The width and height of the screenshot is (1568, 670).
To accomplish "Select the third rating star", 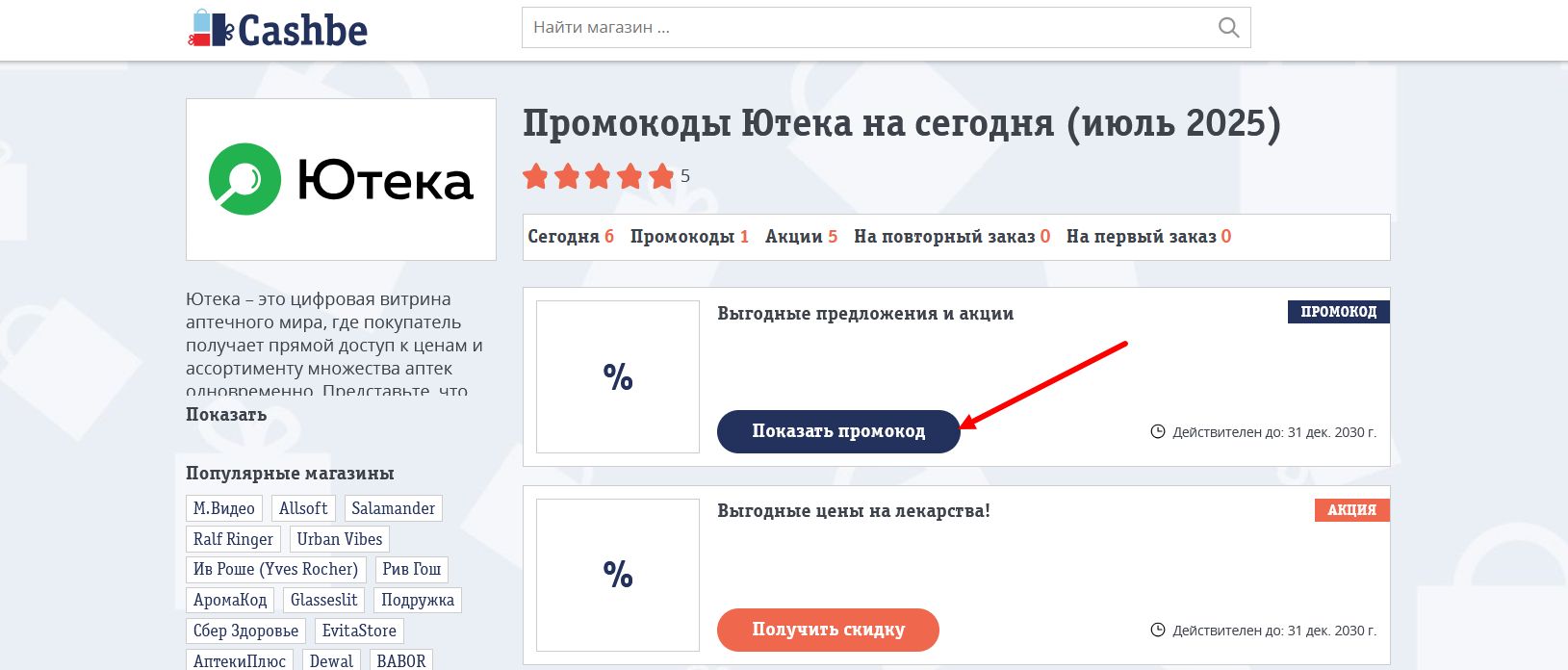I will [599, 176].
